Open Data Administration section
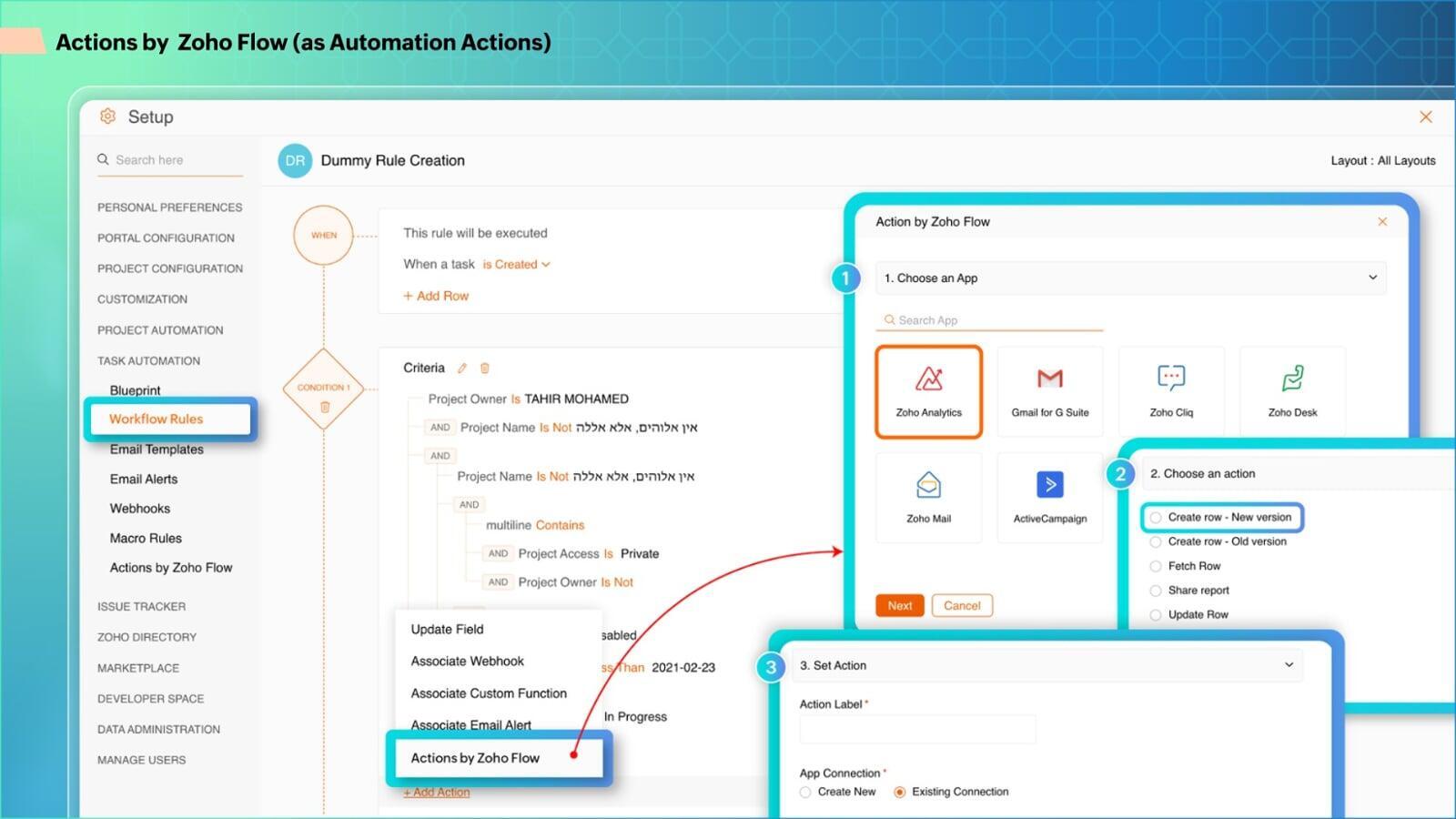 click(x=158, y=730)
